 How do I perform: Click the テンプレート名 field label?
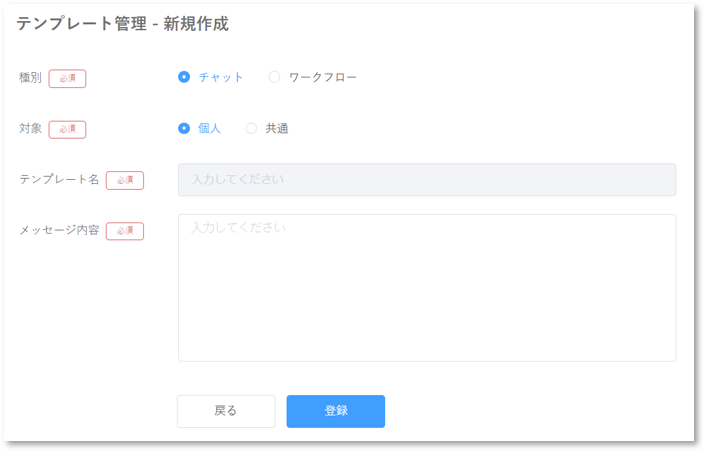[59, 180]
